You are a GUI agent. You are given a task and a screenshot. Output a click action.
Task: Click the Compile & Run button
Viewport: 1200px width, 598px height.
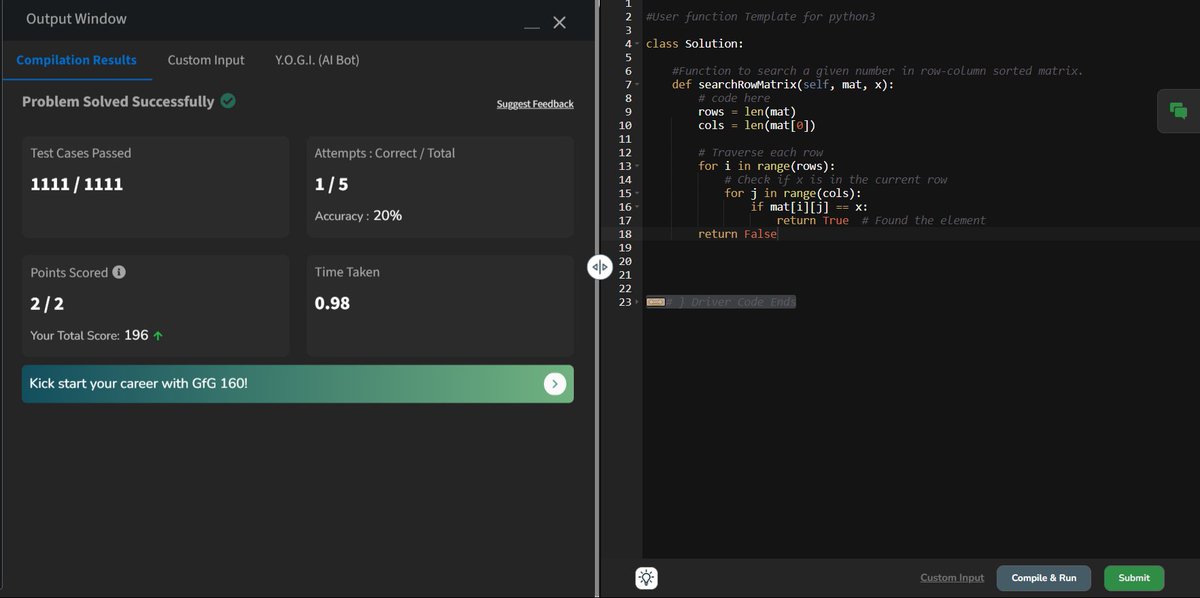tap(1044, 578)
